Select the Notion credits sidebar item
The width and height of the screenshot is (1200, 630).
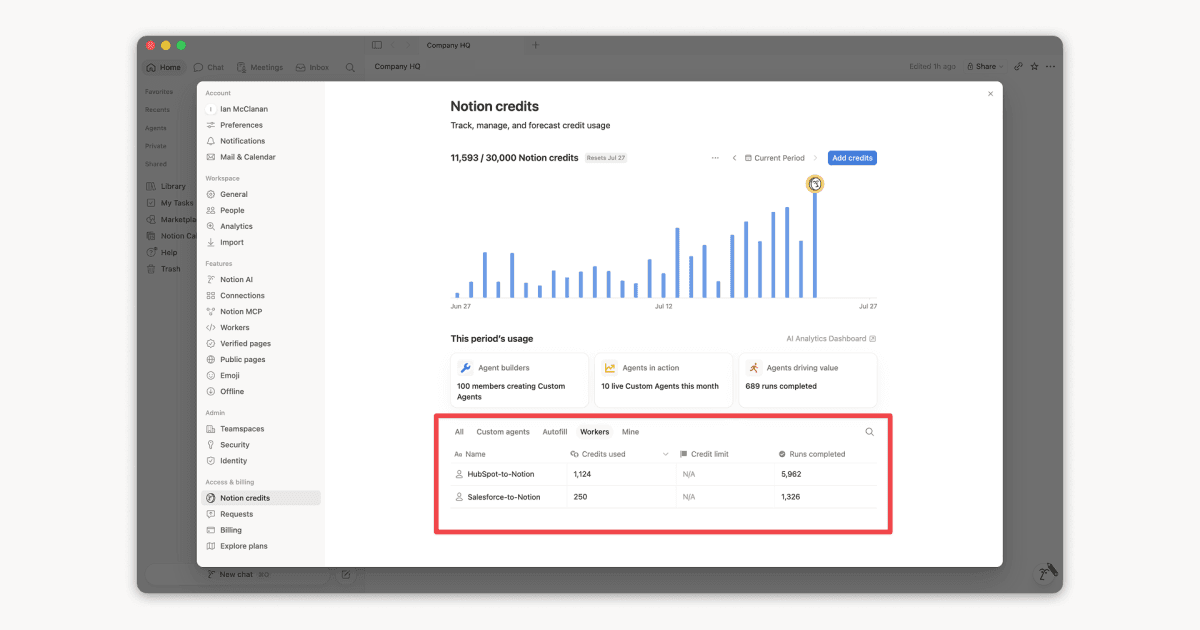tap(261, 498)
